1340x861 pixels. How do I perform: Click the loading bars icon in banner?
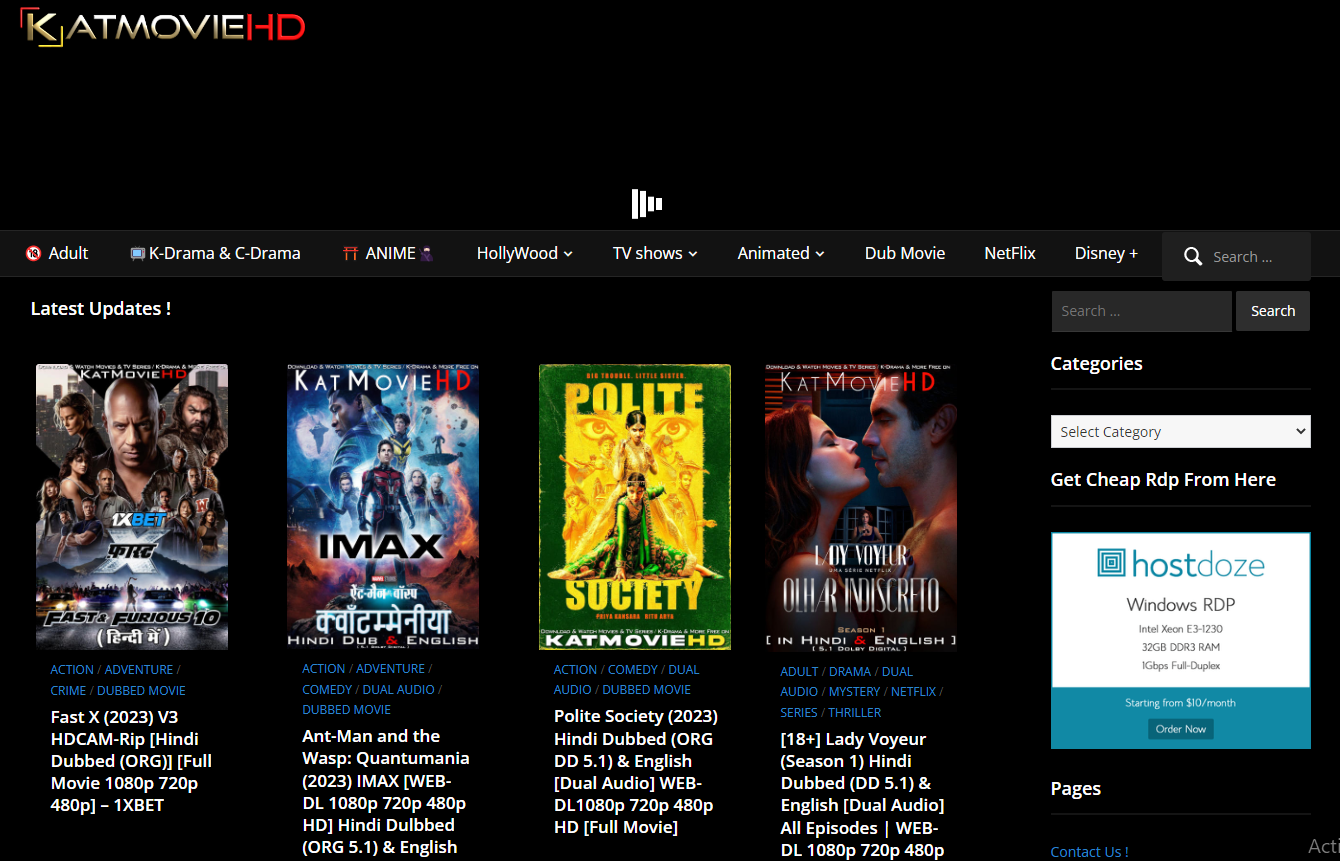[647, 204]
